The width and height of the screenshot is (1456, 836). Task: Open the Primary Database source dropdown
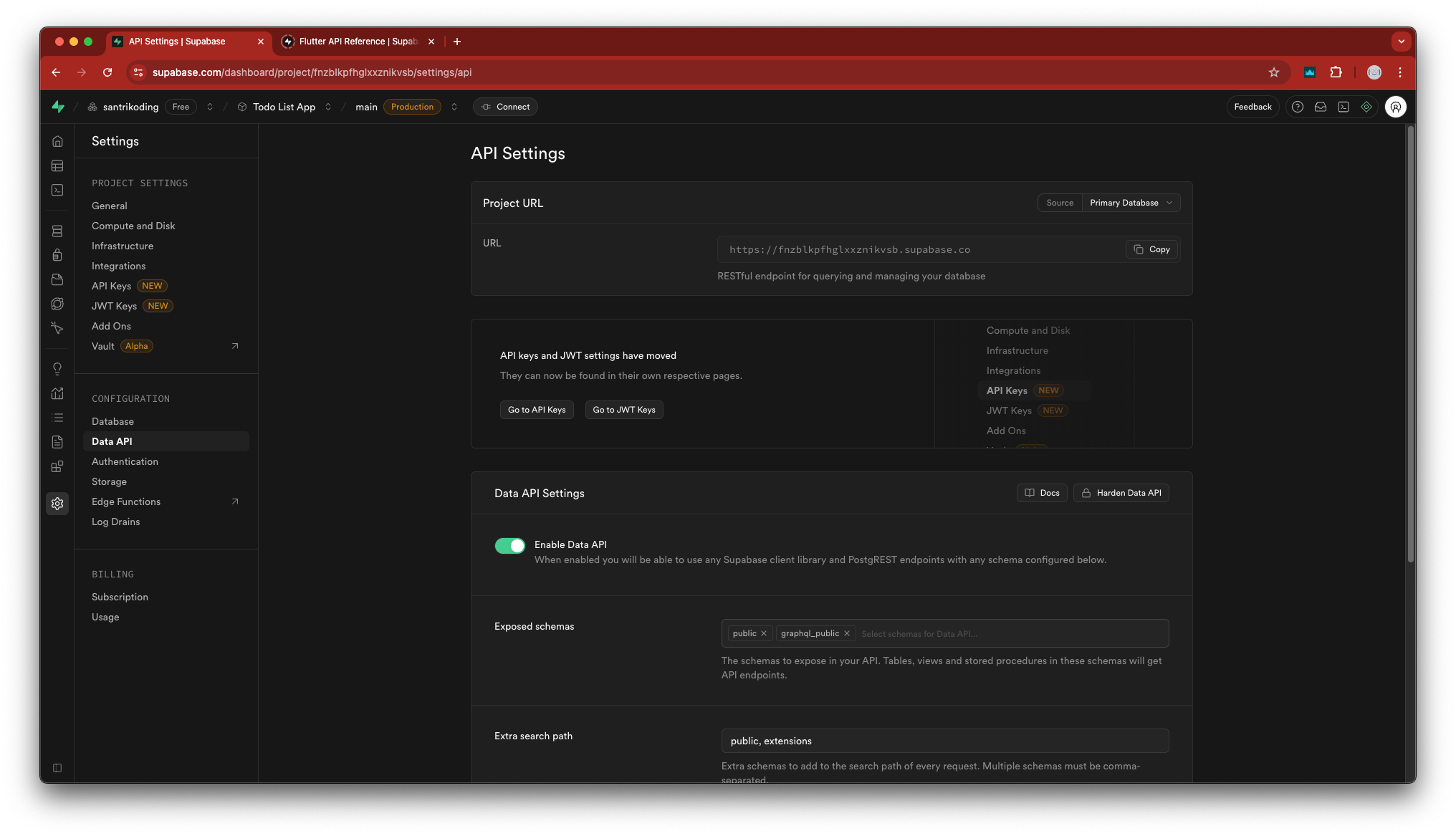point(1131,203)
